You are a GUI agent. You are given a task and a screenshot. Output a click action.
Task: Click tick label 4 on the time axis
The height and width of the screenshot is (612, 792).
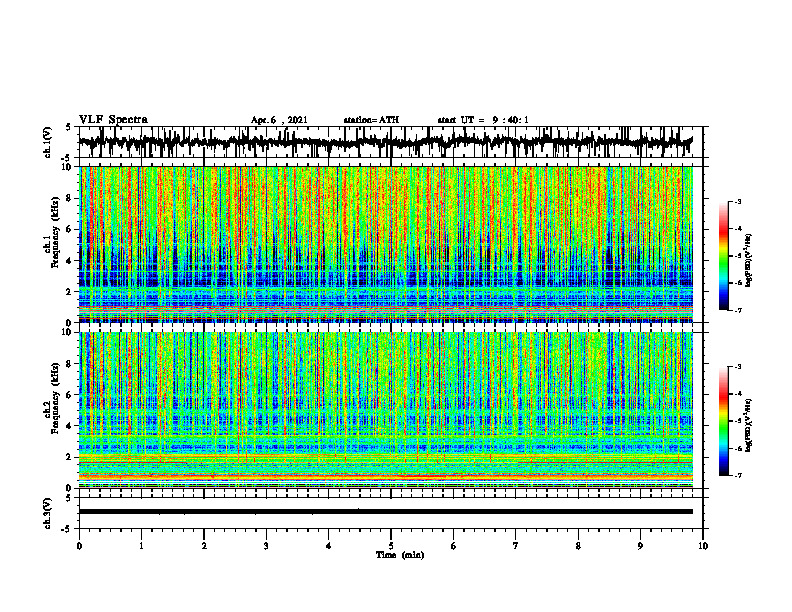(x=329, y=546)
